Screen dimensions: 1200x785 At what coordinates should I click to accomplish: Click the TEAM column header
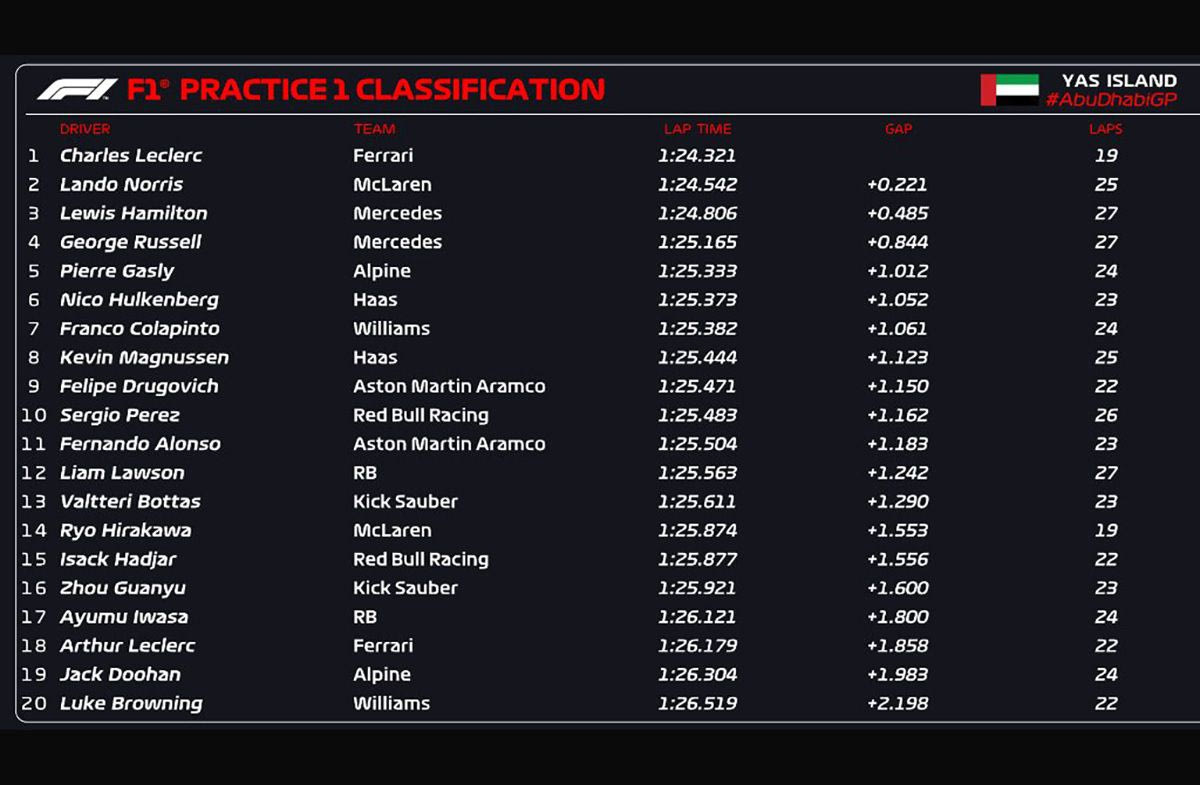pos(374,129)
